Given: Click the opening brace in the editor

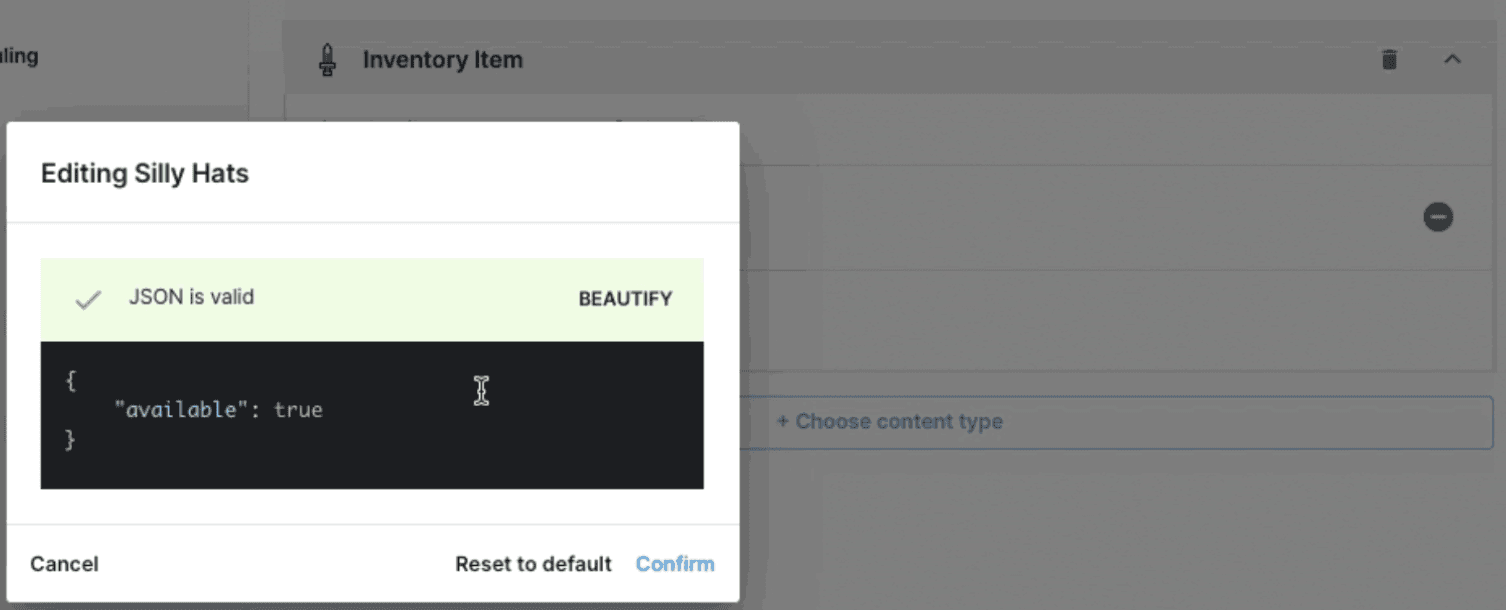Looking at the screenshot, I should (x=70, y=381).
